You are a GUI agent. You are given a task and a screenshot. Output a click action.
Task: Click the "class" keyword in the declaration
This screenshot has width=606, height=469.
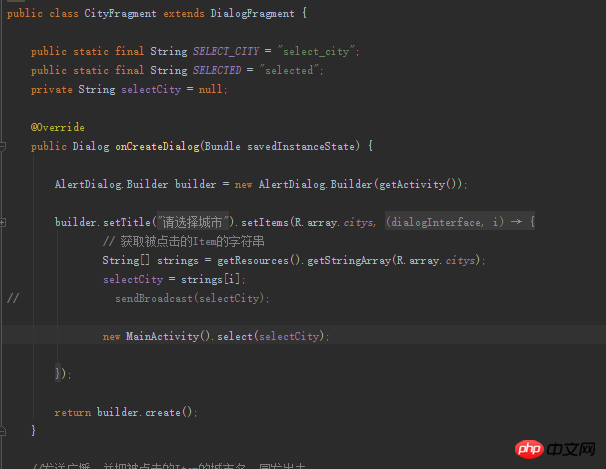coord(64,13)
